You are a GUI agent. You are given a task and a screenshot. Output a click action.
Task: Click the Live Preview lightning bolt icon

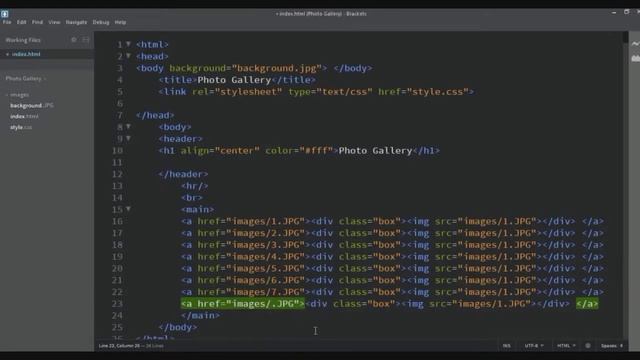636,44
